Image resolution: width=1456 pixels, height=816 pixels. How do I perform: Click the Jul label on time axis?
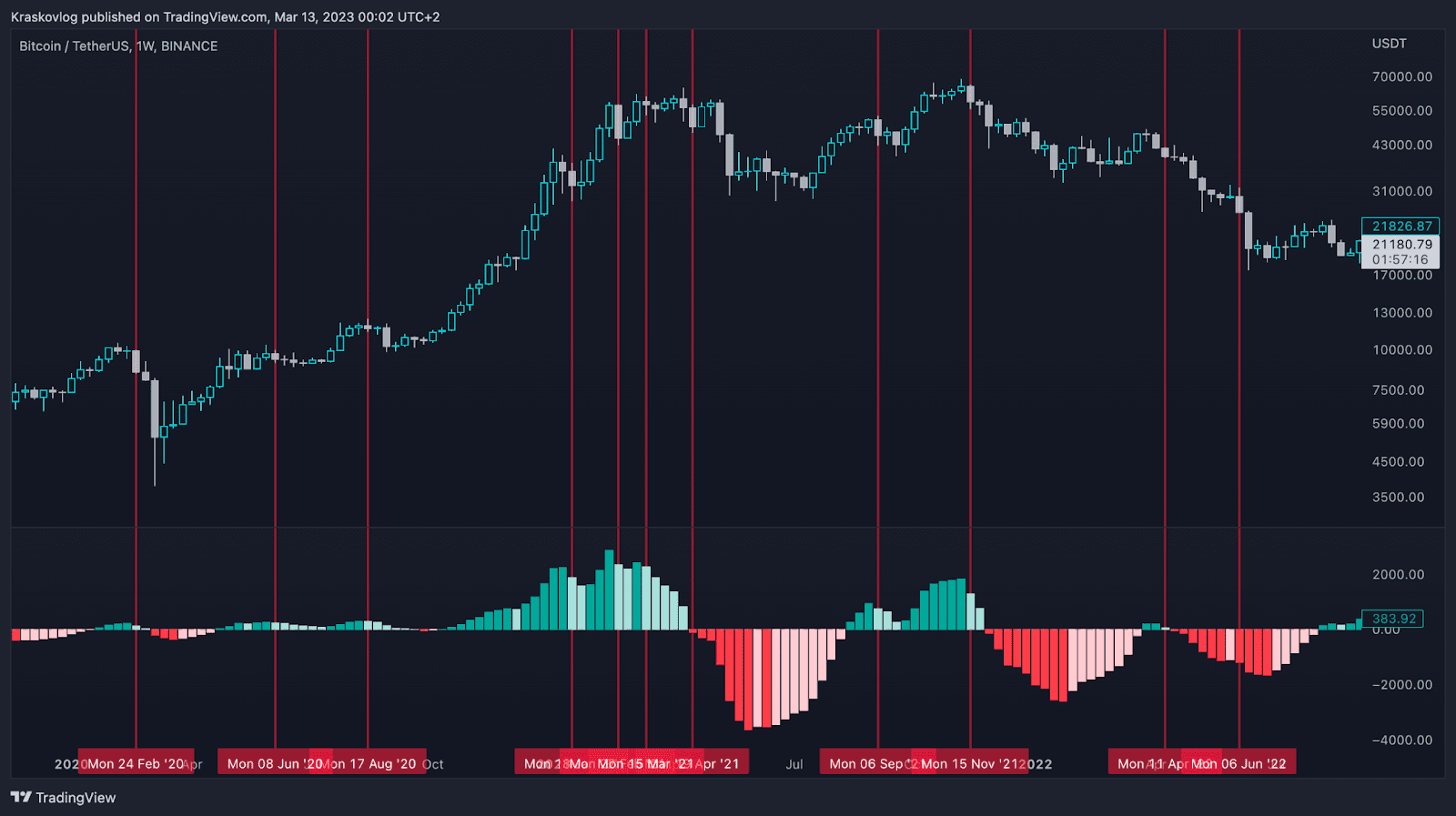(x=794, y=764)
